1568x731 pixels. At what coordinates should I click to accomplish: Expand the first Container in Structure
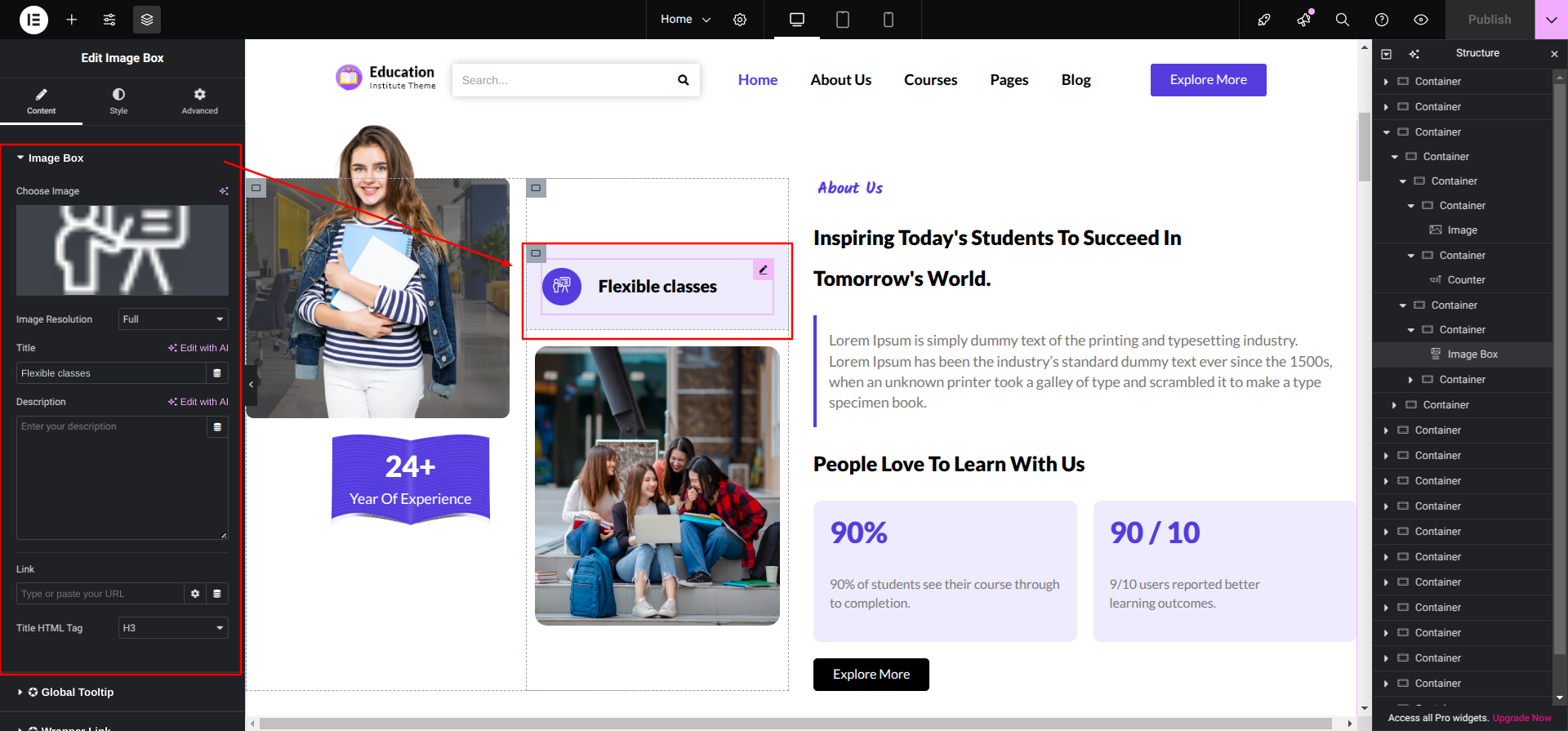[1386, 82]
